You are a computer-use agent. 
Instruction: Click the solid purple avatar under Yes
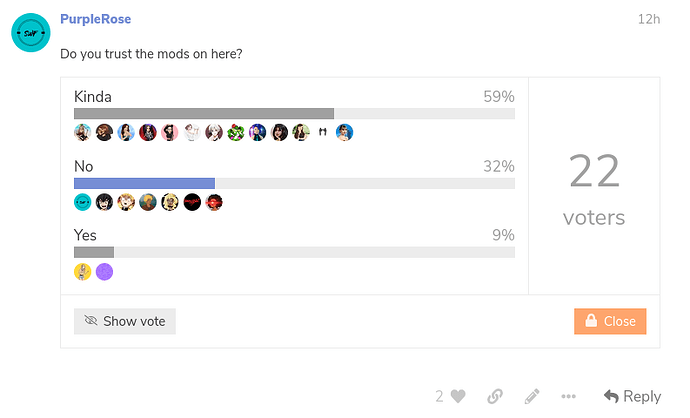[x=104, y=271]
